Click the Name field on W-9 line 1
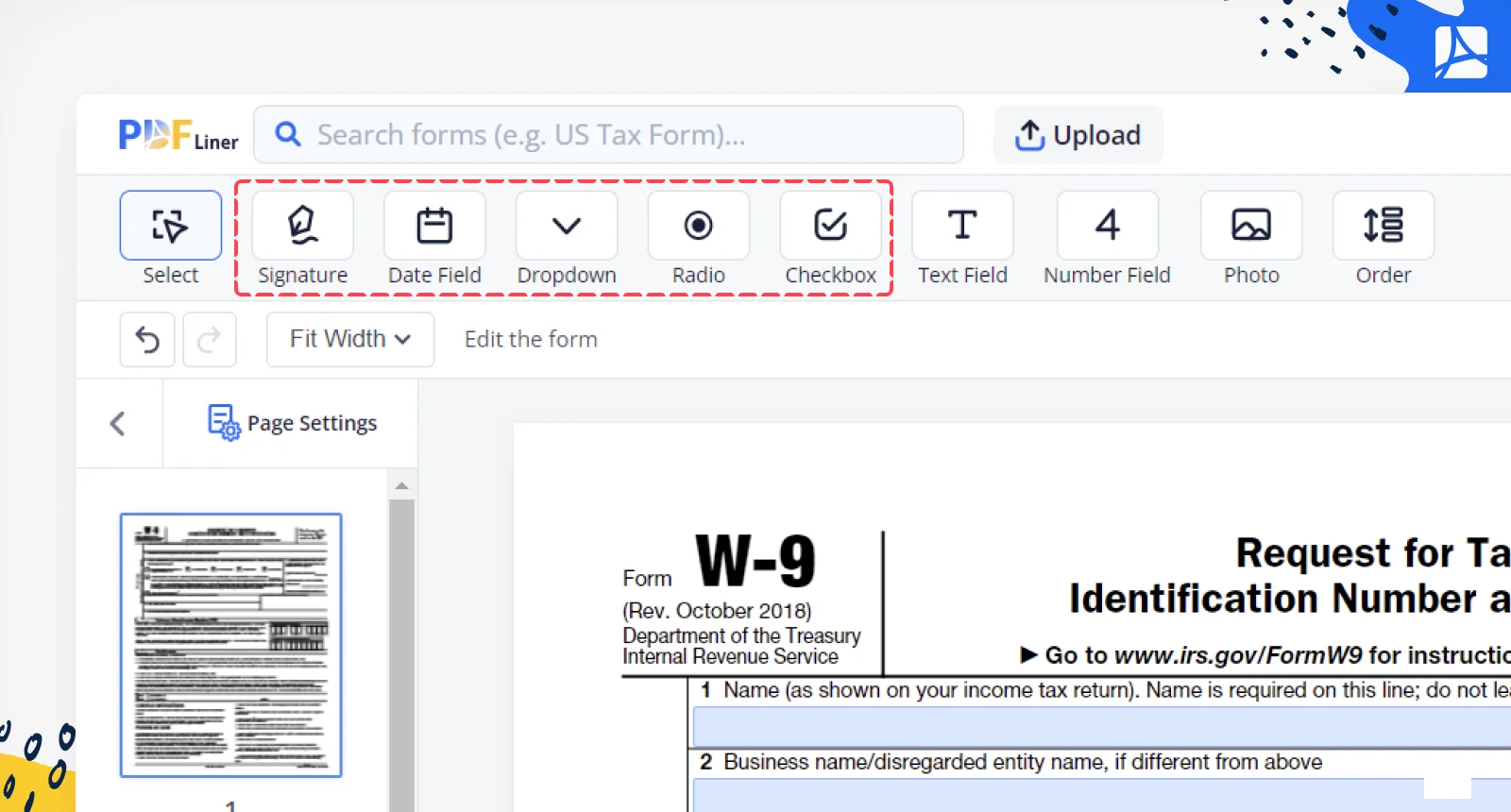1511x812 pixels. [1102, 726]
